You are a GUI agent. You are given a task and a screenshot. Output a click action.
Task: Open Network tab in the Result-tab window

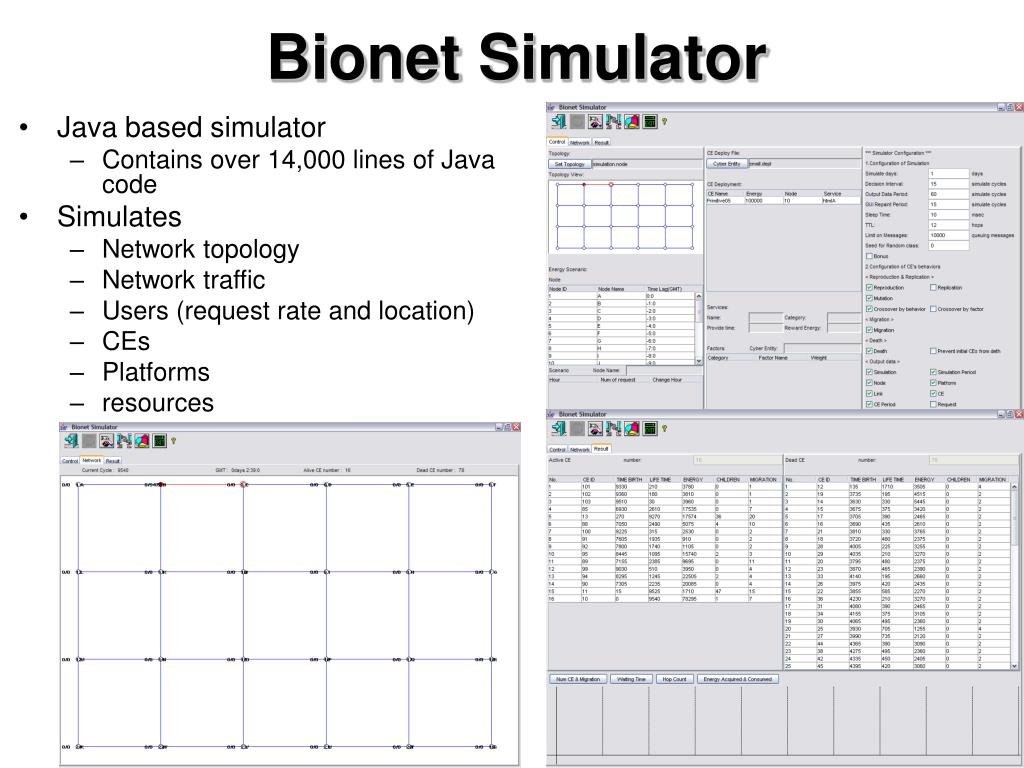click(x=579, y=449)
